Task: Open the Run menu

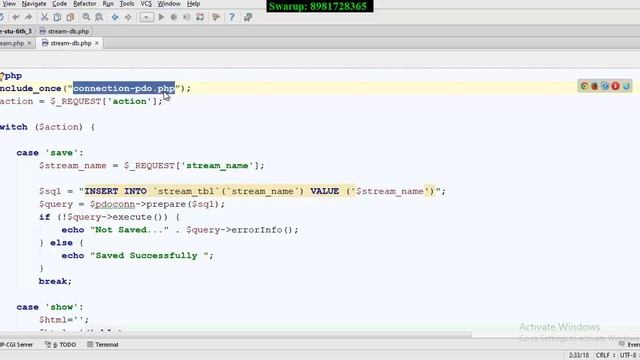Action: (108, 4)
